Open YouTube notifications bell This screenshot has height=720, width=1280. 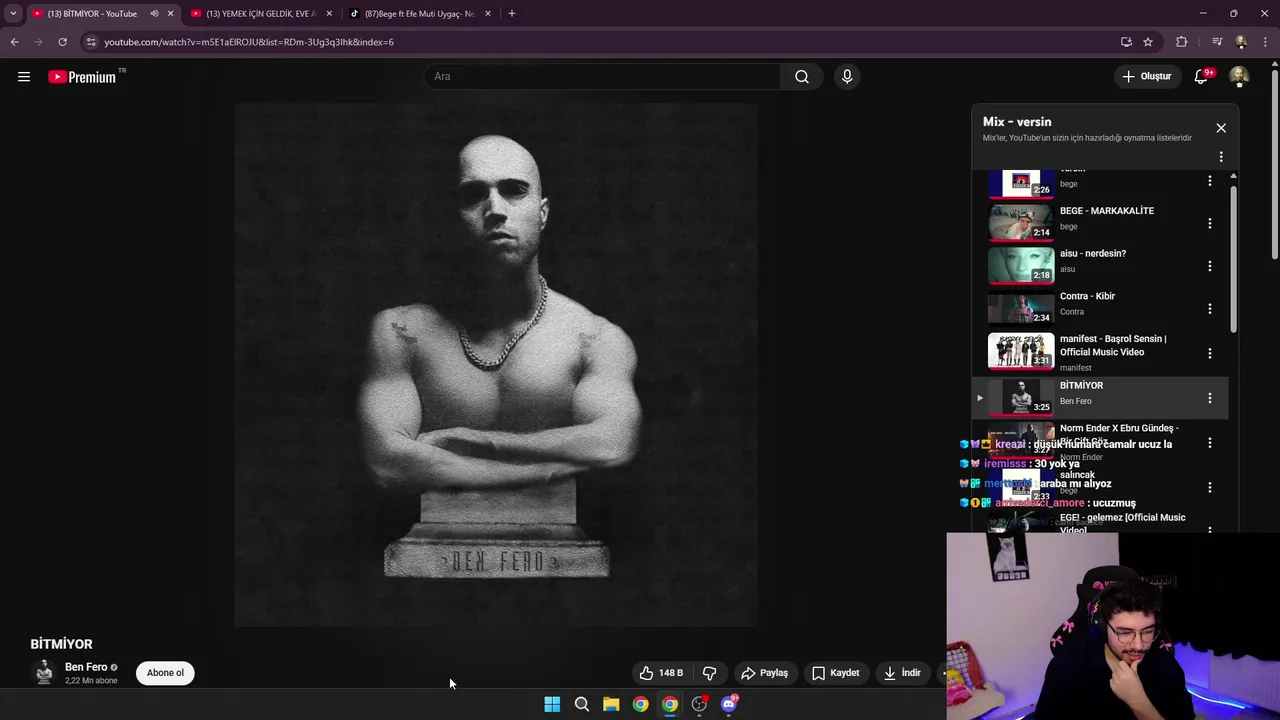(x=1201, y=76)
